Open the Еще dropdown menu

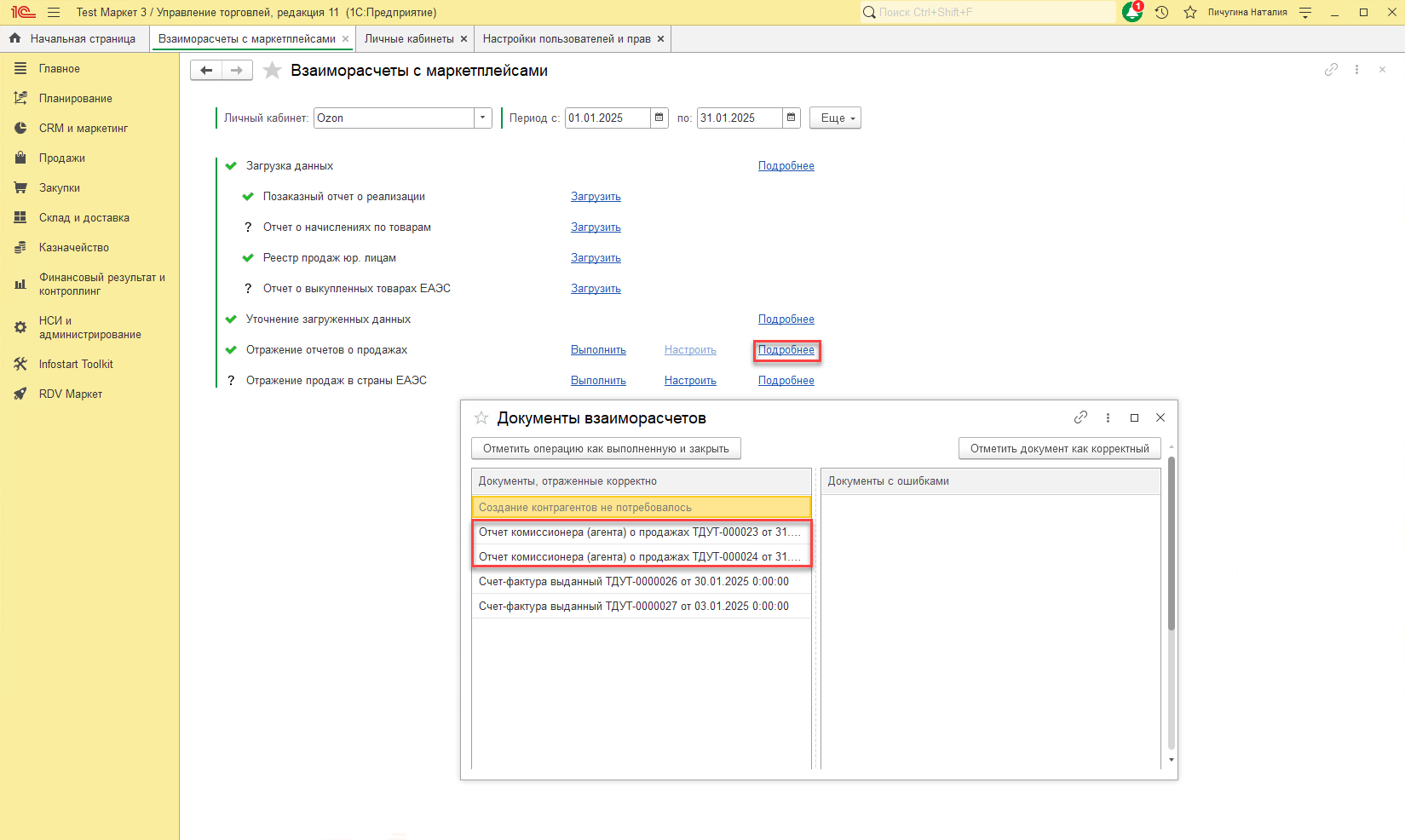835,118
